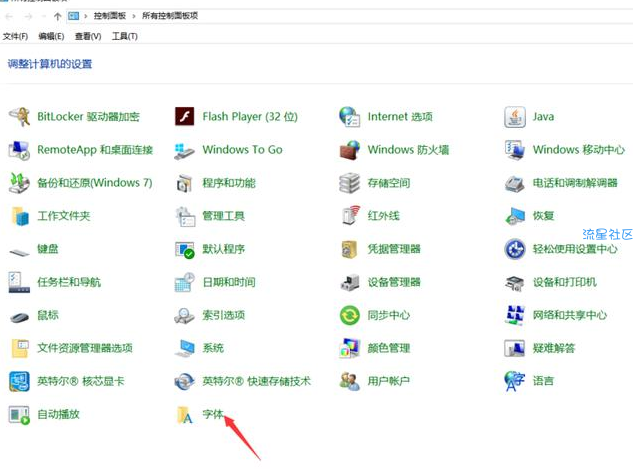Click the 默认程序 icon
Image resolution: width=633 pixels, height=469 pixels.
click(x=185, y=250)
